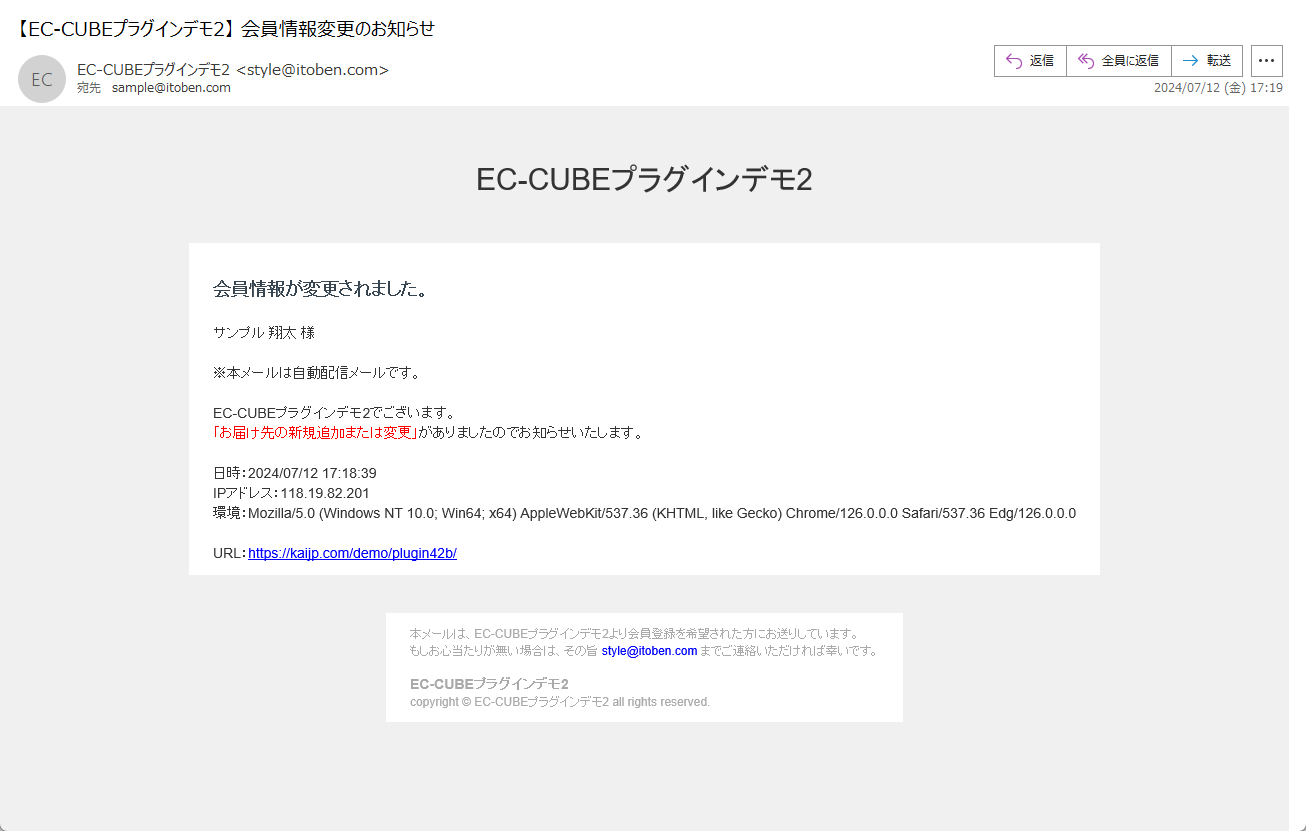Viewport: 1306px width, 831px height.
Task: Click the name line サンプル 翔太 様
Action: coord(264,333)
